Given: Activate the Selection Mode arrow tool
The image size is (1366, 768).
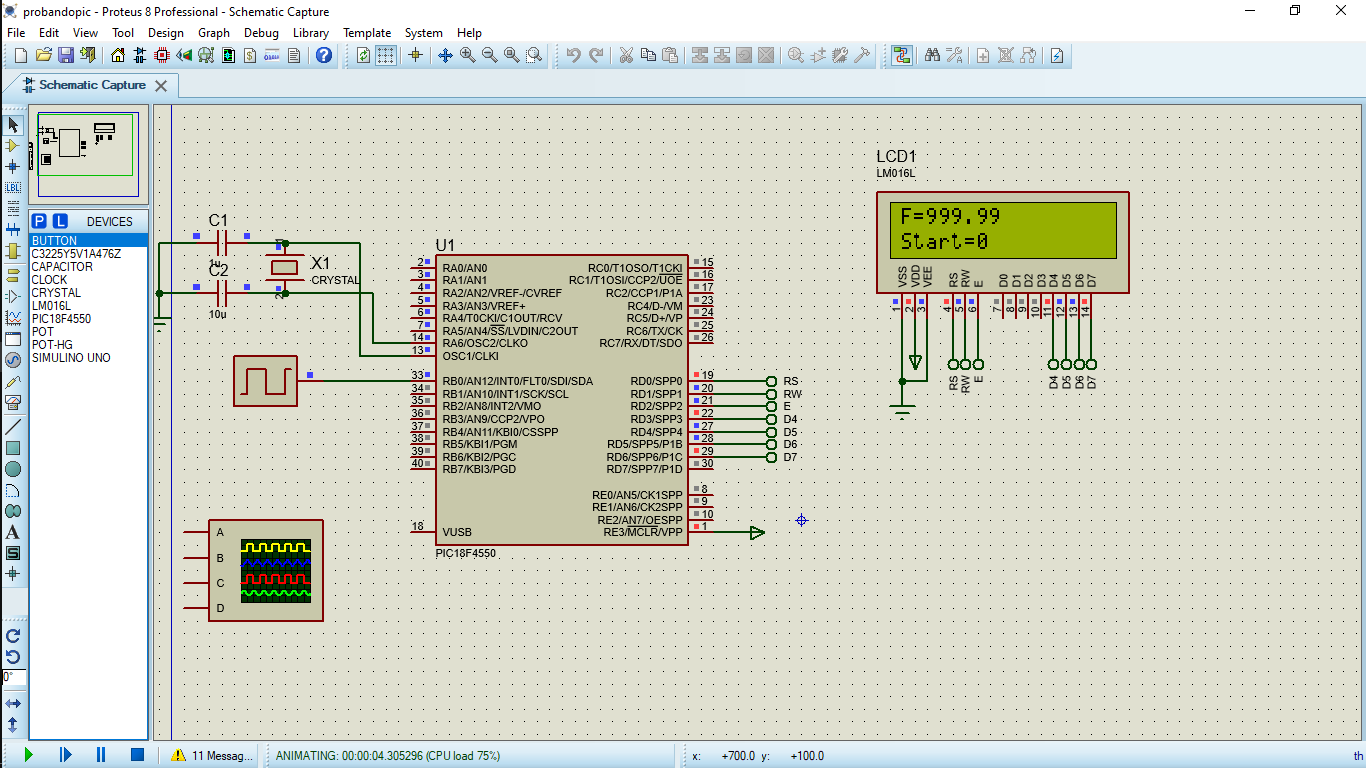Looking at the screenshot, I should click(x=13, y=125).
